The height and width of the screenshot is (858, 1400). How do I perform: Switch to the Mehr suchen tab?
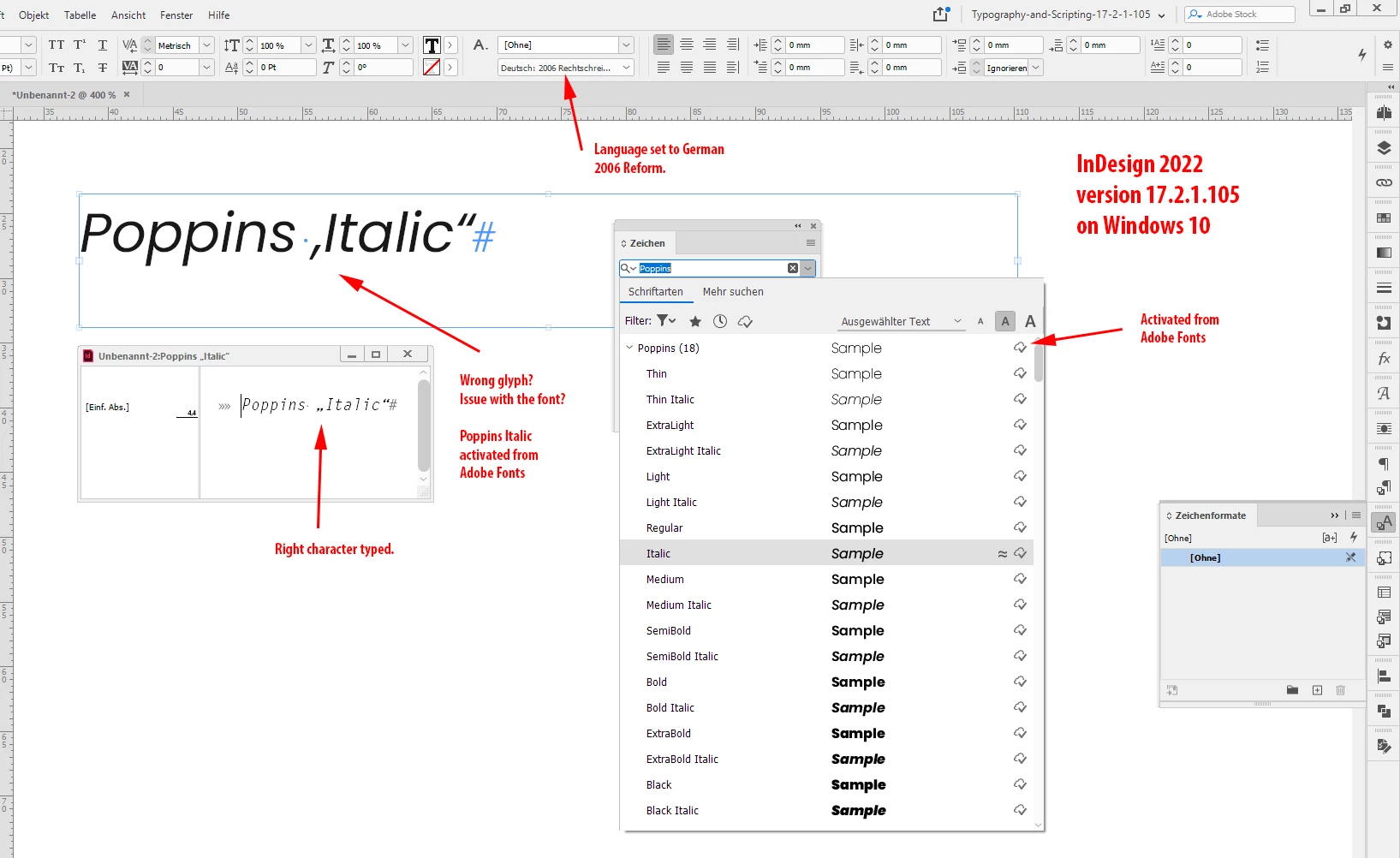click(x=733, y=291)
